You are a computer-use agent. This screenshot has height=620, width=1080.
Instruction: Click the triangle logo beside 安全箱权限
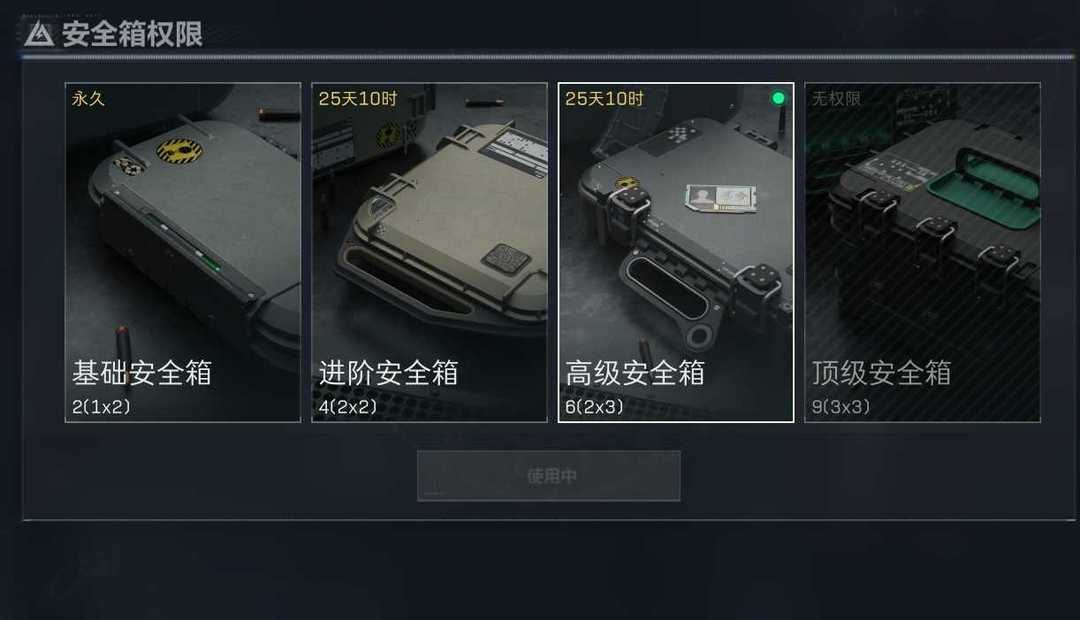point(39,34)
